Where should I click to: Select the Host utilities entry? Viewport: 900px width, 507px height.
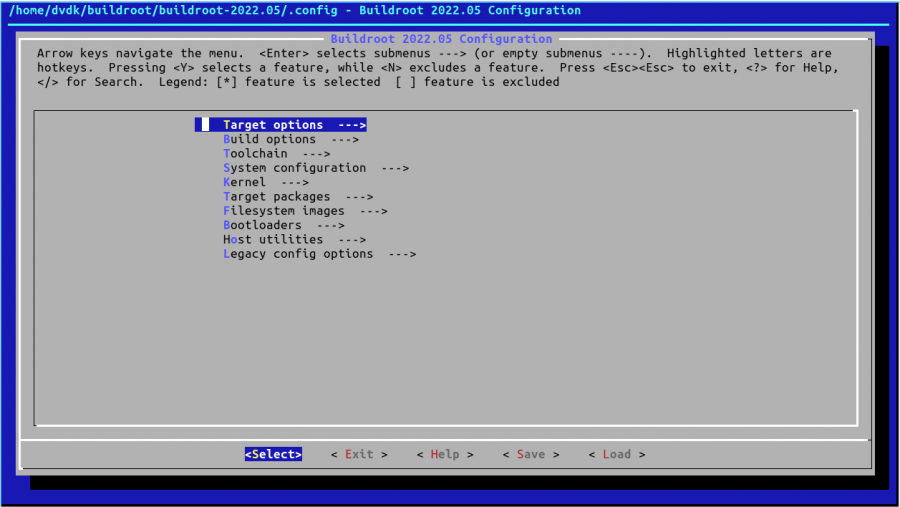pyautogui.click(x=273, y=240)
